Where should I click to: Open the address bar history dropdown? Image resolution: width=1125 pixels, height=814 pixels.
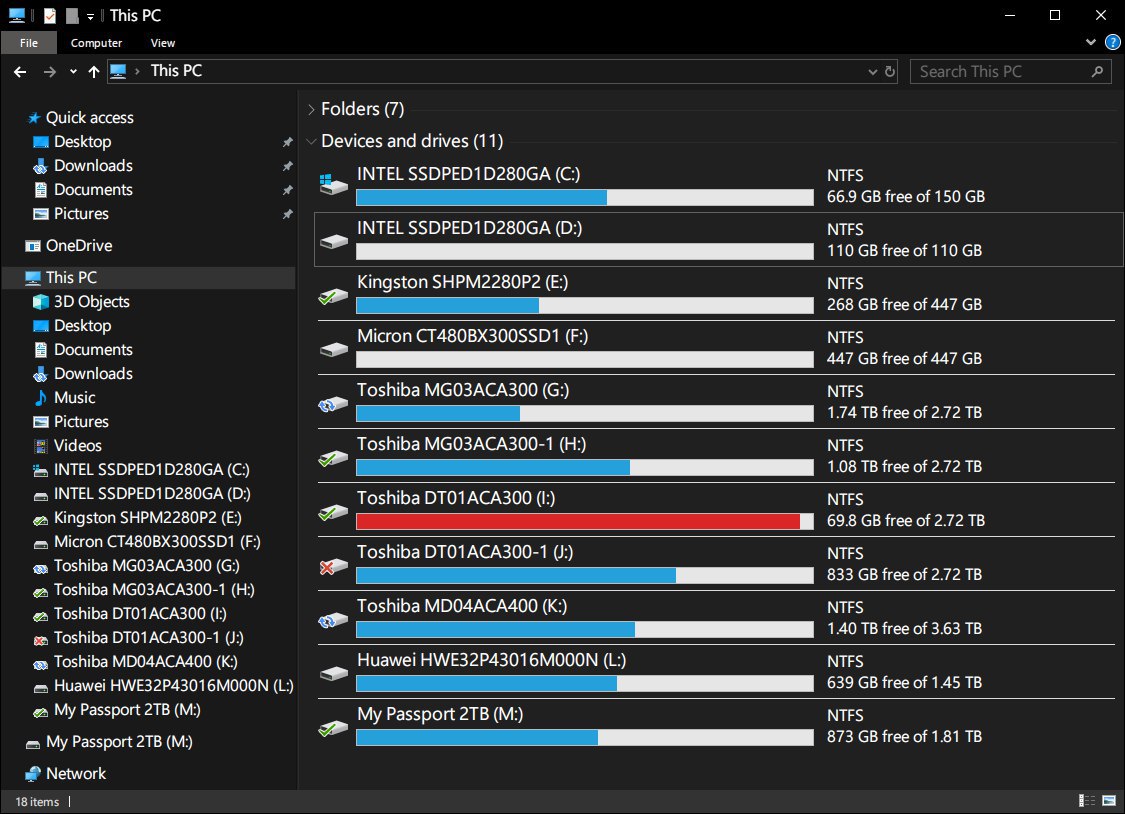(872, 72)
